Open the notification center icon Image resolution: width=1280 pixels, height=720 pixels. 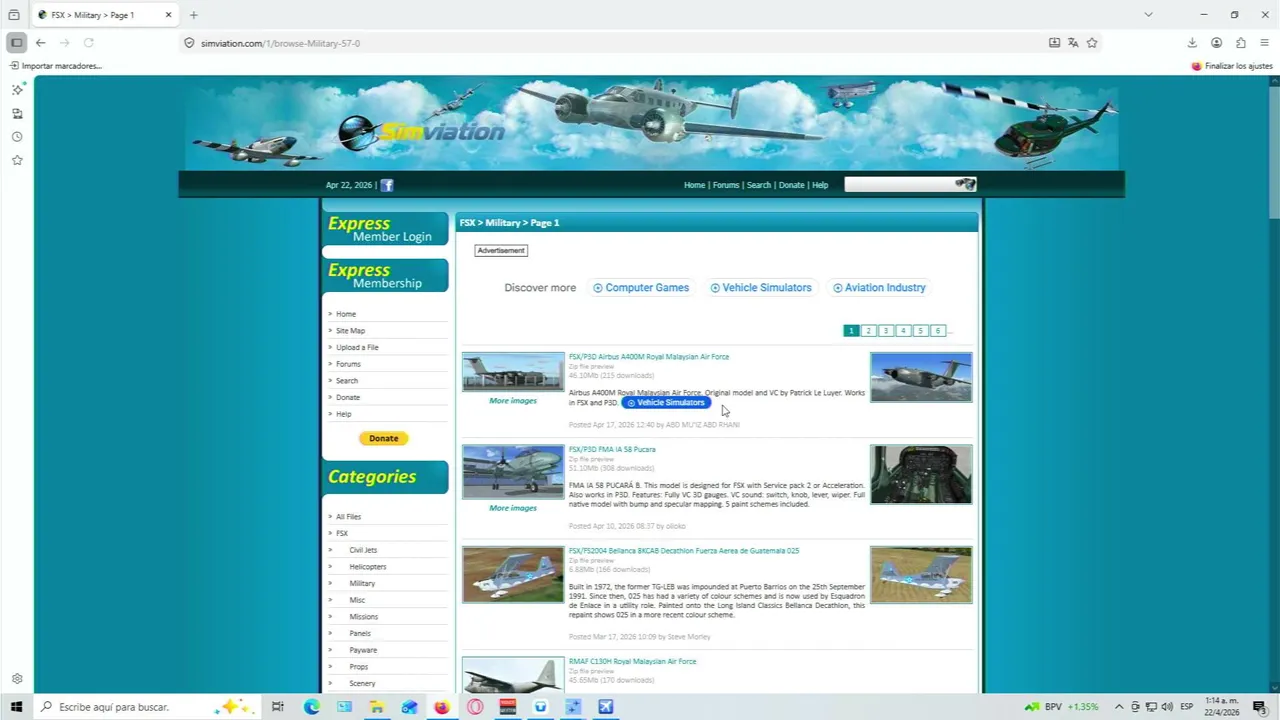[1259, 707]
